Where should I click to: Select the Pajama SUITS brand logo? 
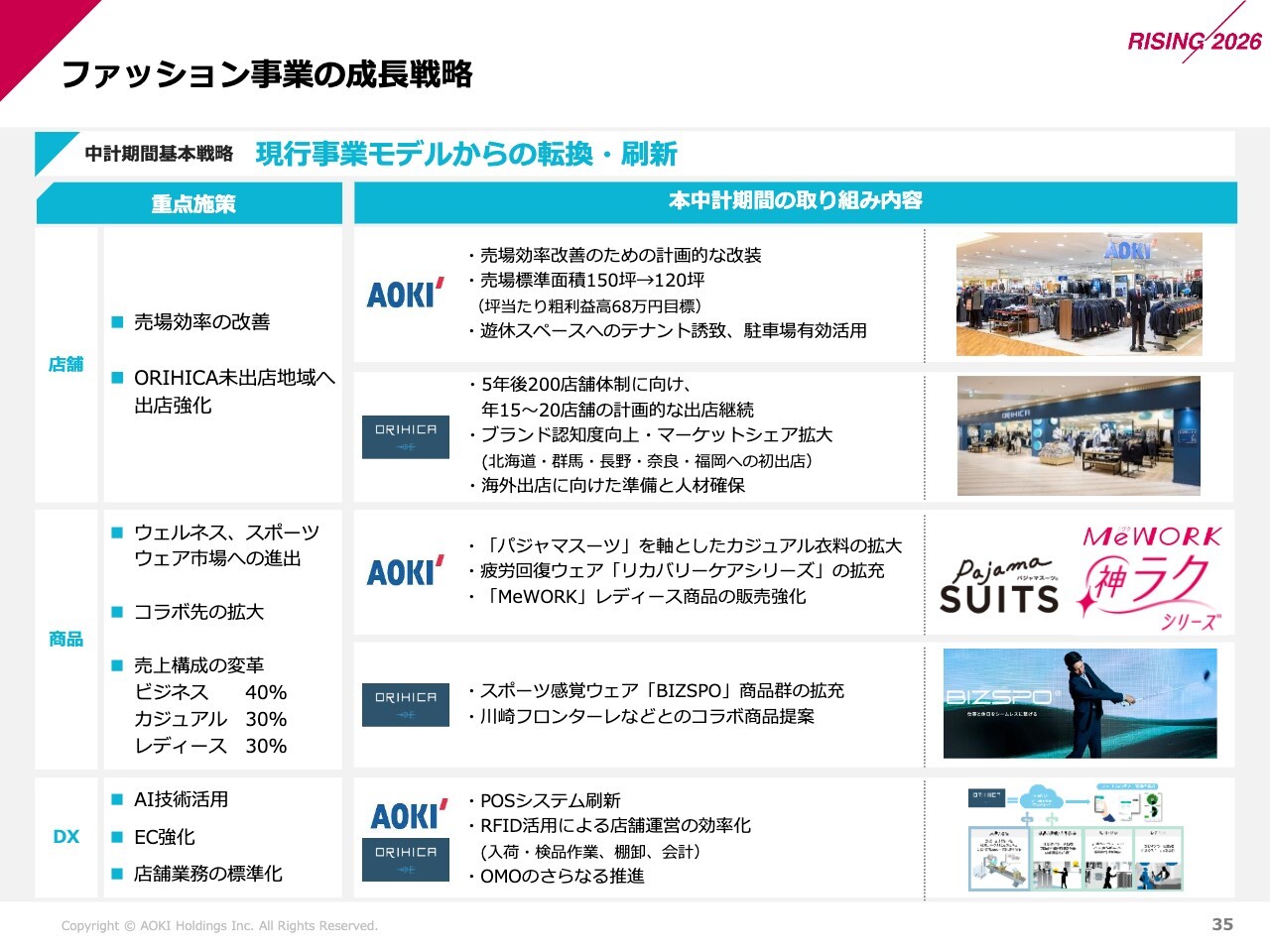[999, 586]
